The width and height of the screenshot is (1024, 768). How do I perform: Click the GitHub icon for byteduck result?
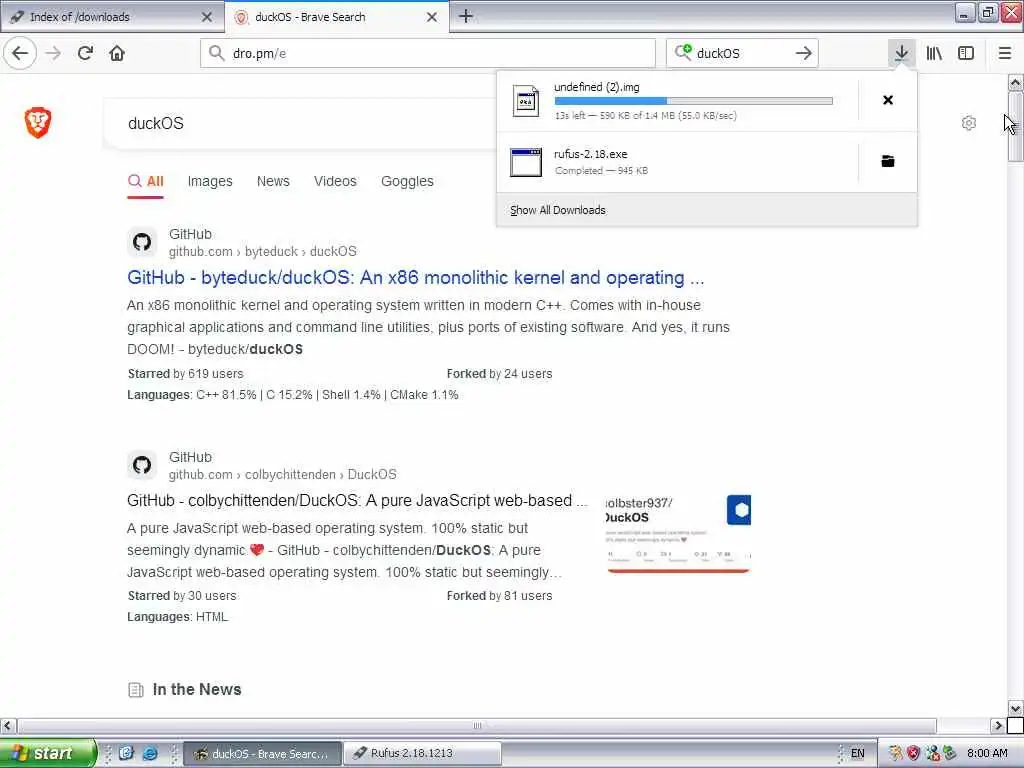(142, 242)
